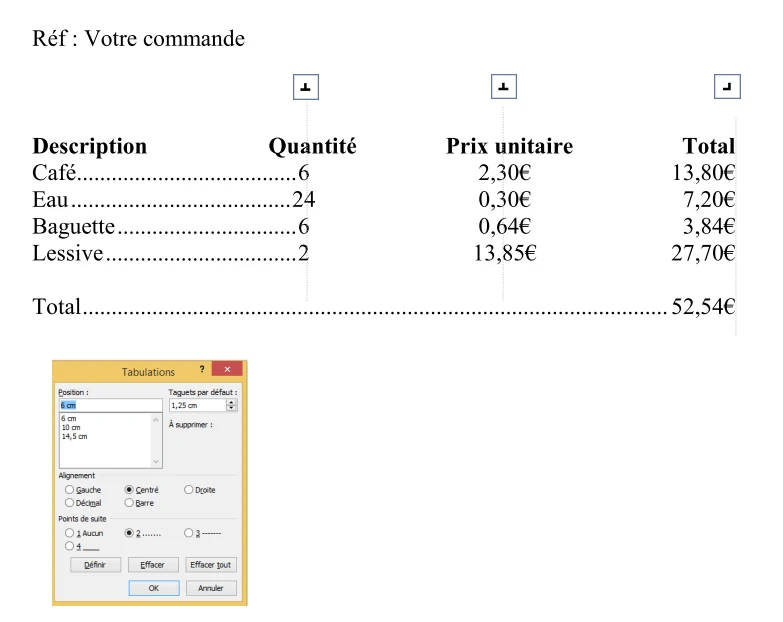Select the Barre alignment option

(x=129, y=503)
